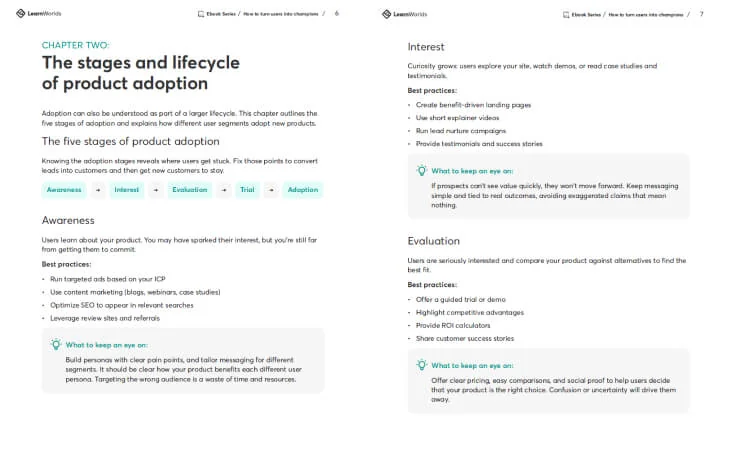732x474 pixels.
Task: Click the page number 7 in the header
Action: click(701, 14)
